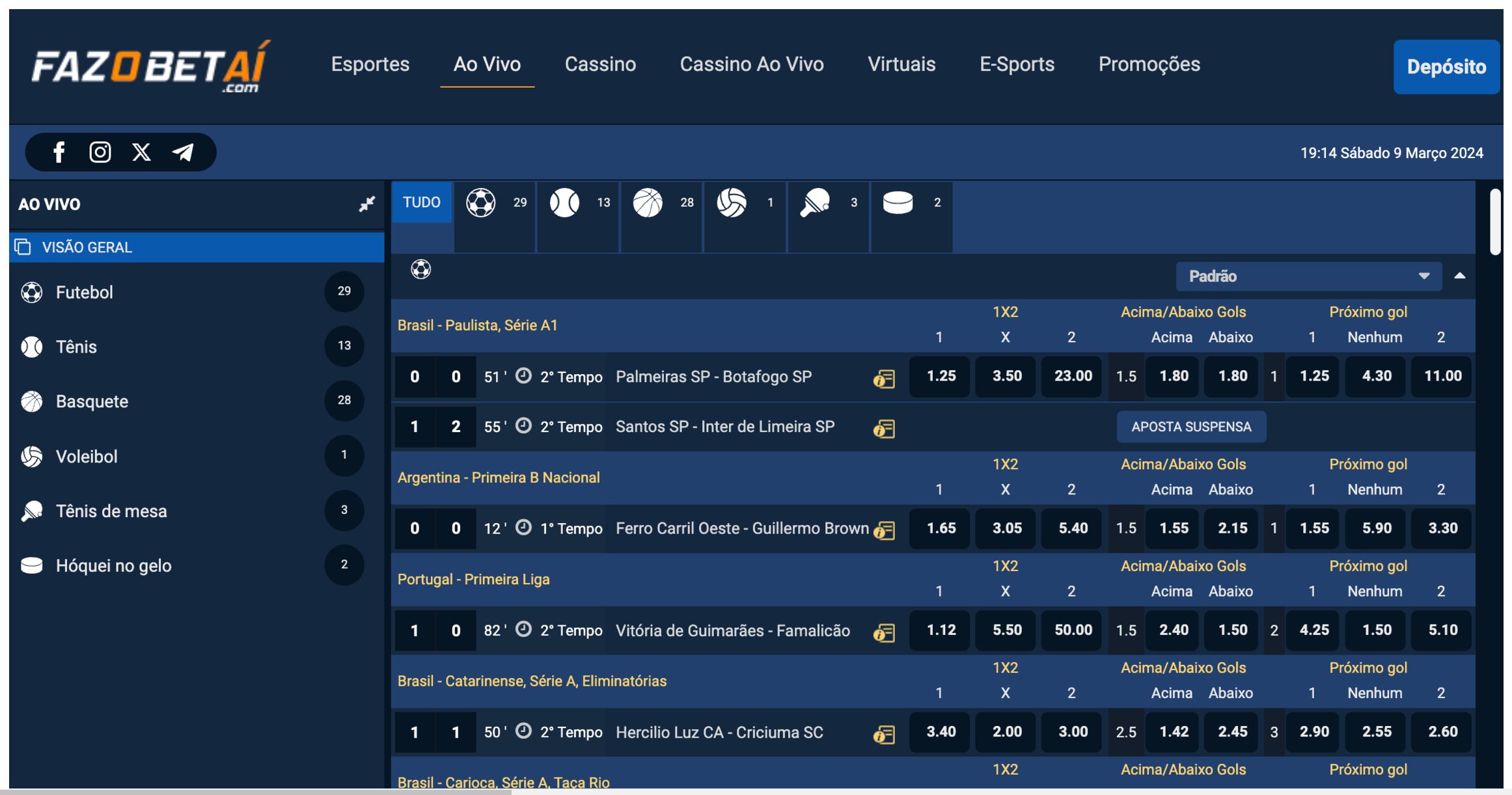Open the X (Twitter) social icon

coord(141,152)
